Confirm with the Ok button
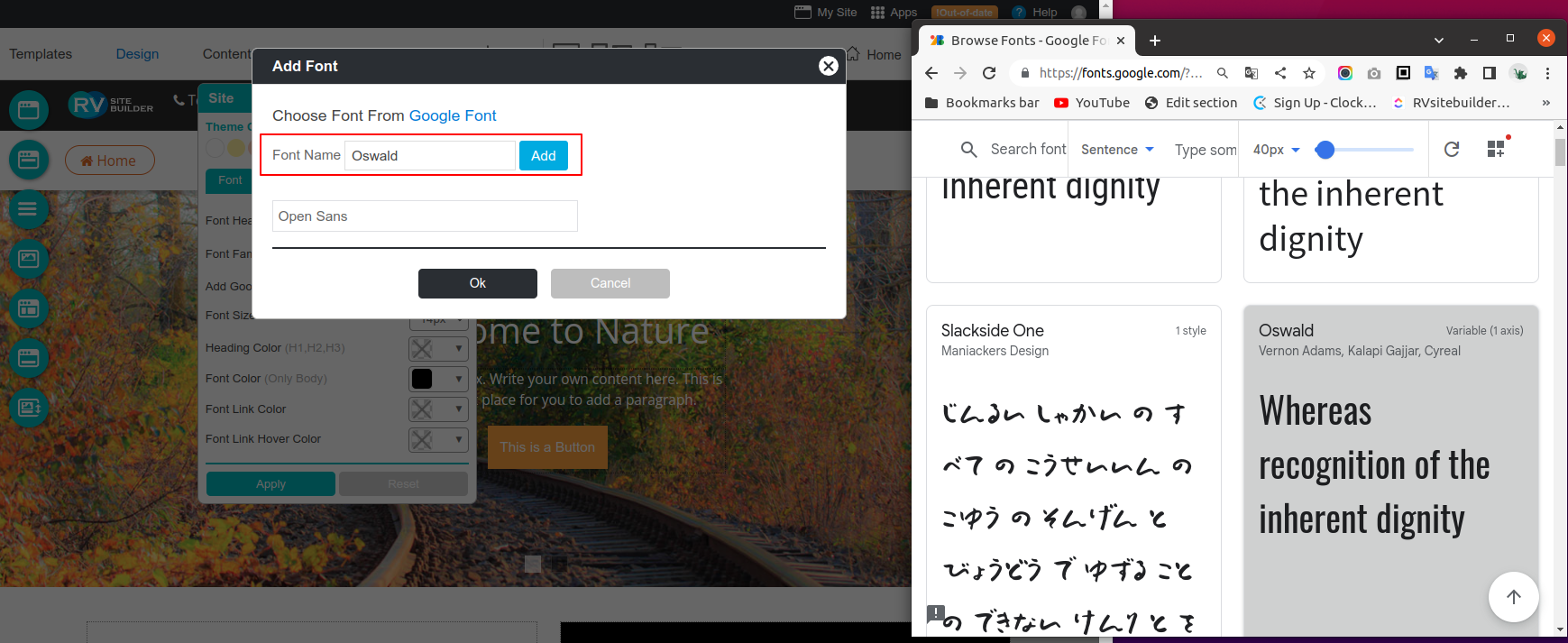This screenshot has width=1568, height=643. (x=478, y=283)
